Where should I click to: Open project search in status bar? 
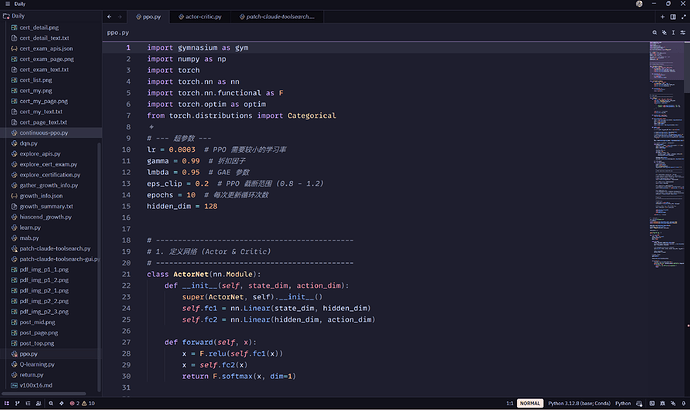click(51, 403)
